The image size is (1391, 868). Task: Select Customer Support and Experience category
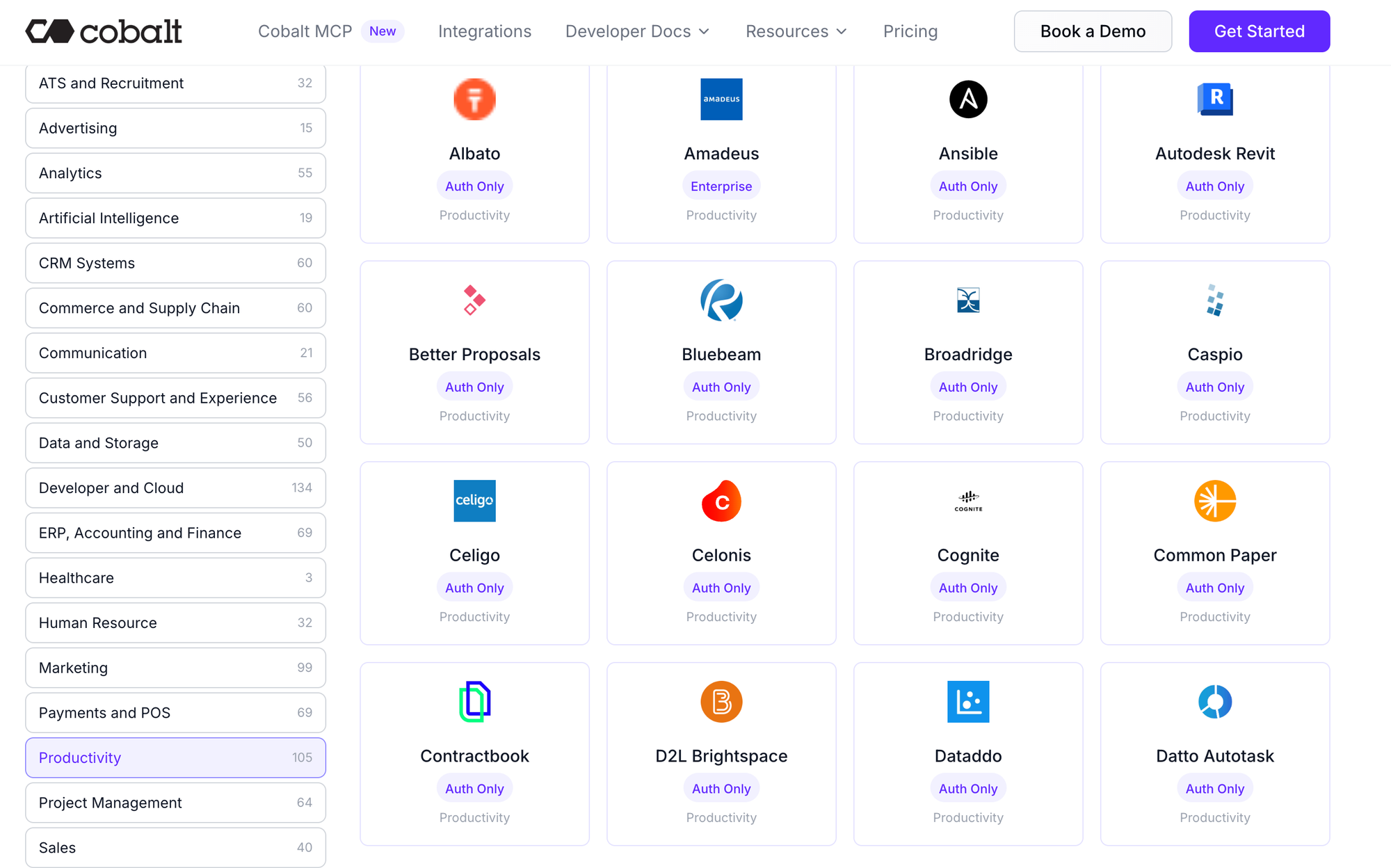pos(175,398)
